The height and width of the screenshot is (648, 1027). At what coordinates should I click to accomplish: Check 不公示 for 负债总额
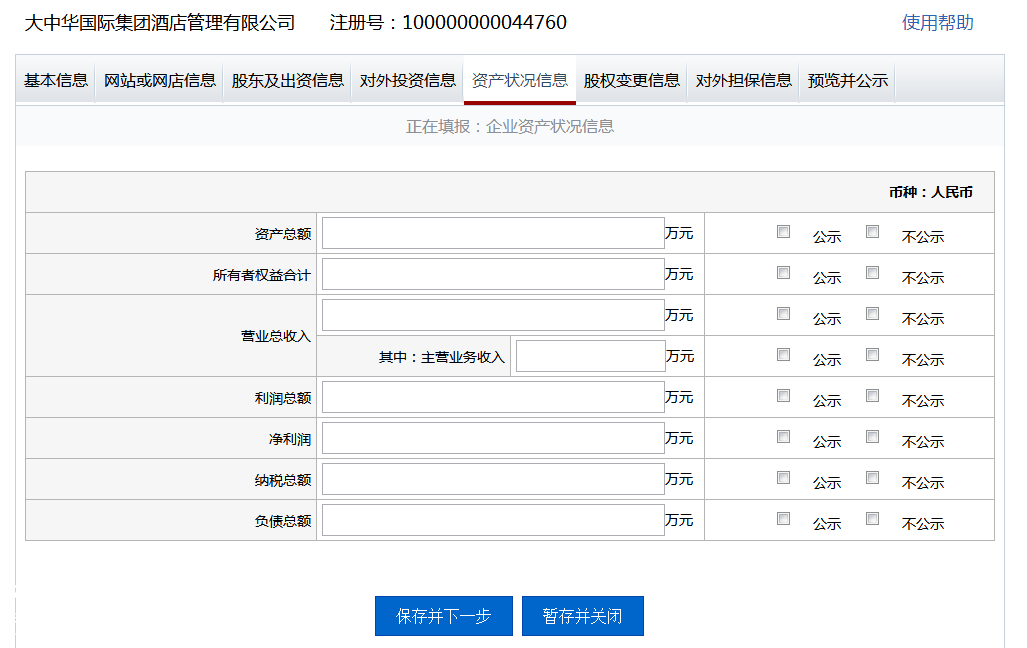(872, 519)
